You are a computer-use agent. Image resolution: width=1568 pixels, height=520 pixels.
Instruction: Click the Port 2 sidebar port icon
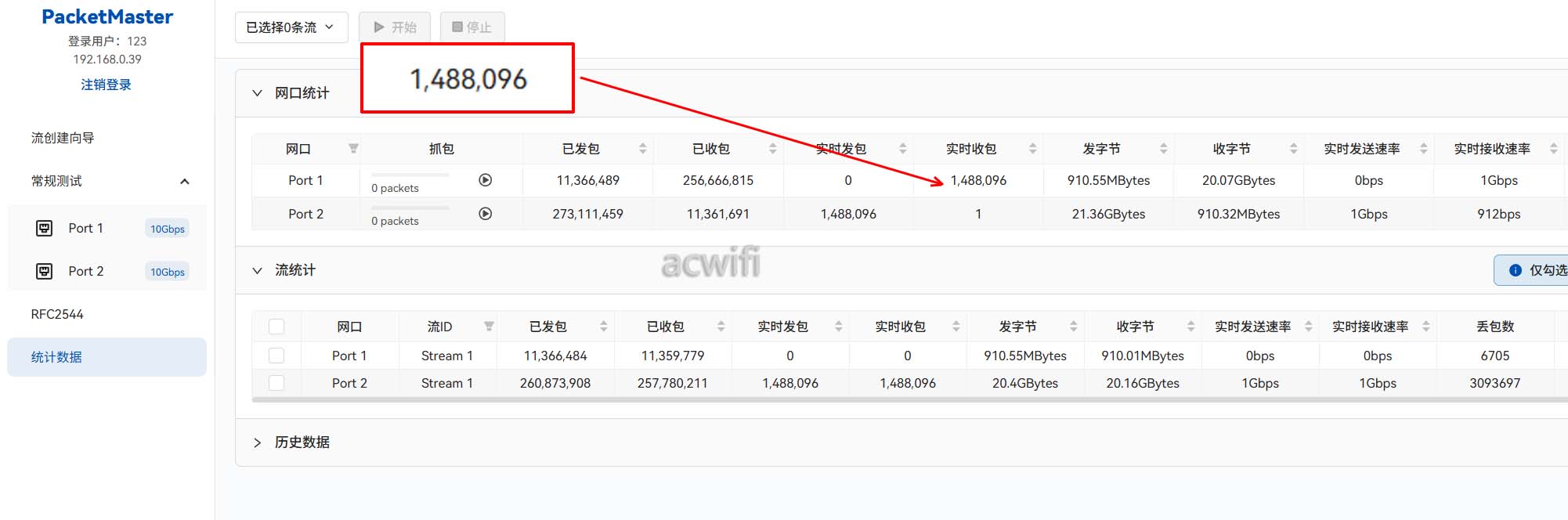click(45, 271)
